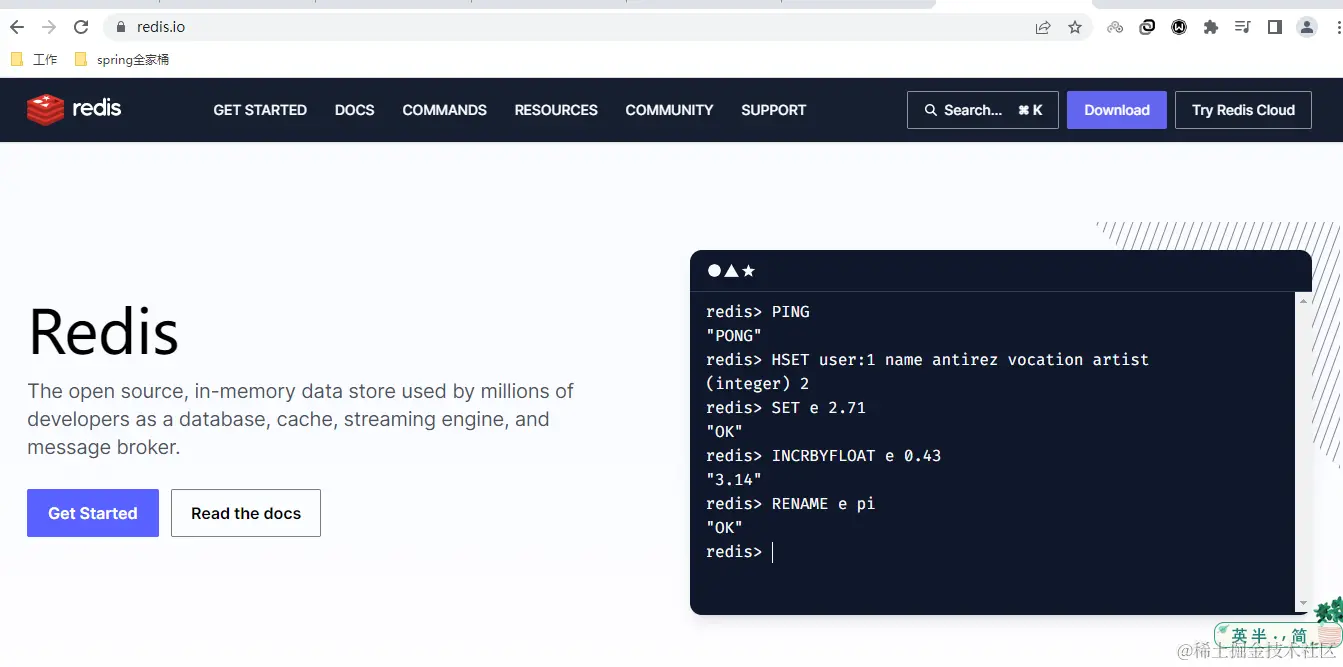Open the COMMANDS nav item
Viewport: 1343px width, 667px height.
click(x=444, y=110)
